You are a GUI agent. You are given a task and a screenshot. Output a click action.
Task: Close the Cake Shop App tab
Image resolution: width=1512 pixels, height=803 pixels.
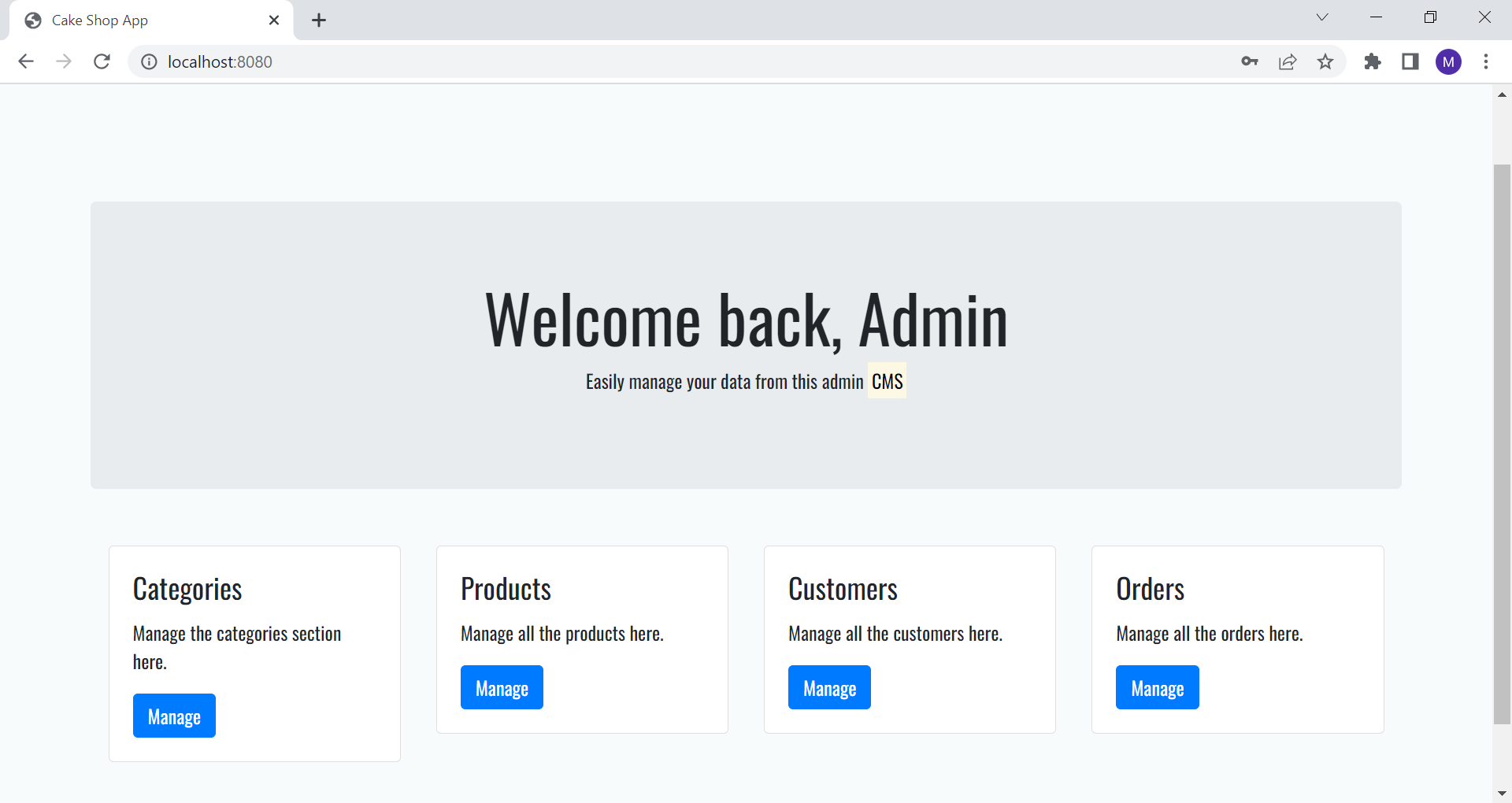click(274, 20)
